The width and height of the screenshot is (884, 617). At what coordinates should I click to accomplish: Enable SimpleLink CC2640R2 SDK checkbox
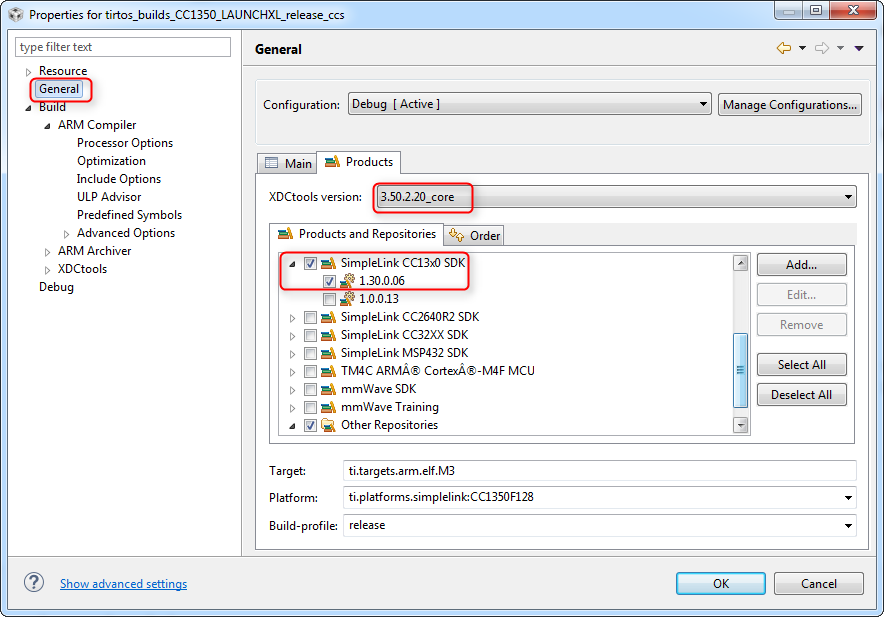(310, 318)
